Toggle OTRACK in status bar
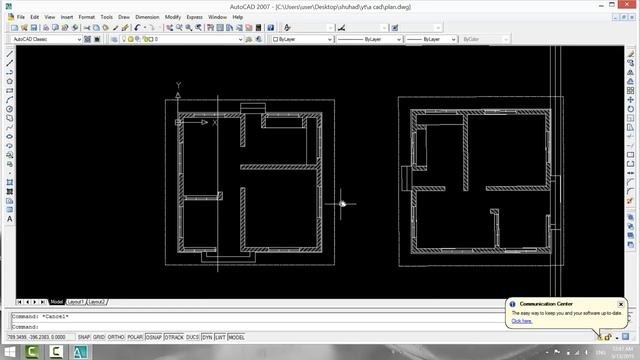 coord(174,337)
